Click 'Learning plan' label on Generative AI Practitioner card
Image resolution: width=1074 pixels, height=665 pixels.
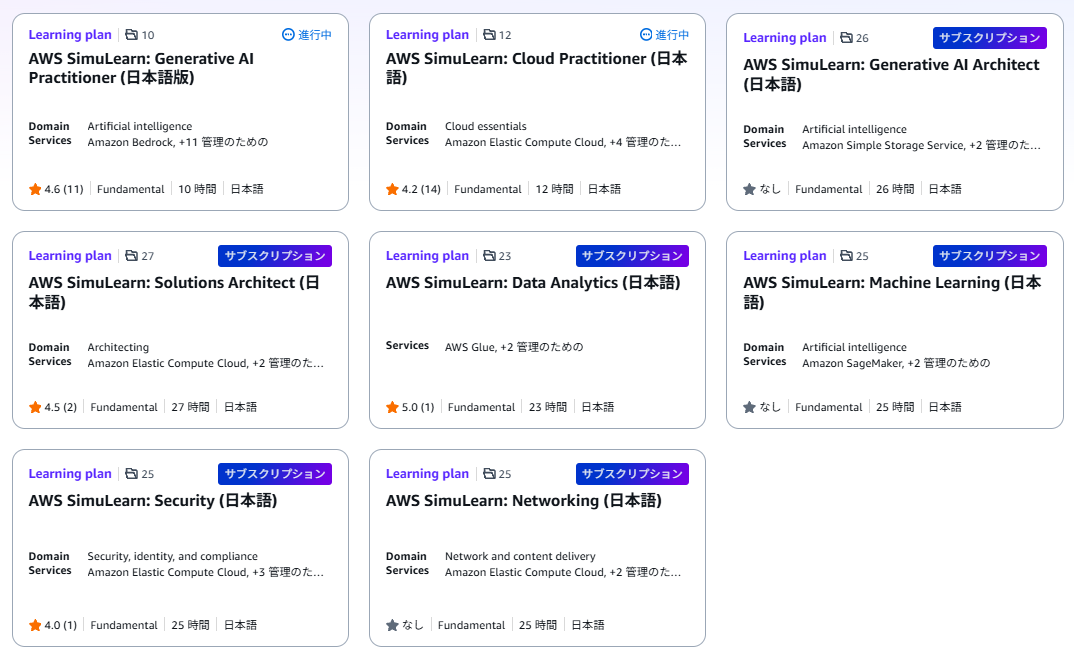coord(70,35)
